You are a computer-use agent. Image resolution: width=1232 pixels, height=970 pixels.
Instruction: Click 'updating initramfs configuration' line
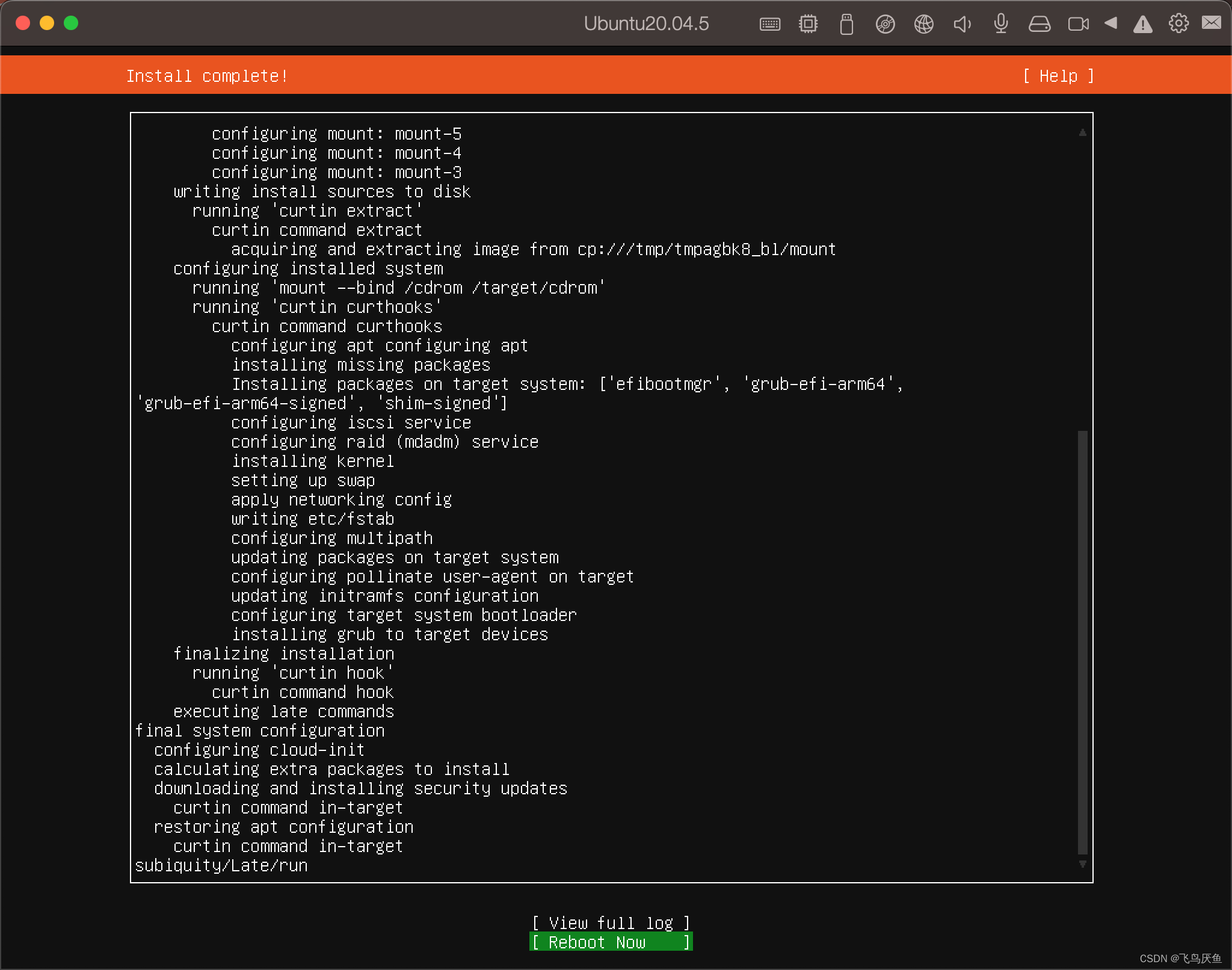(x=385, y=596)
